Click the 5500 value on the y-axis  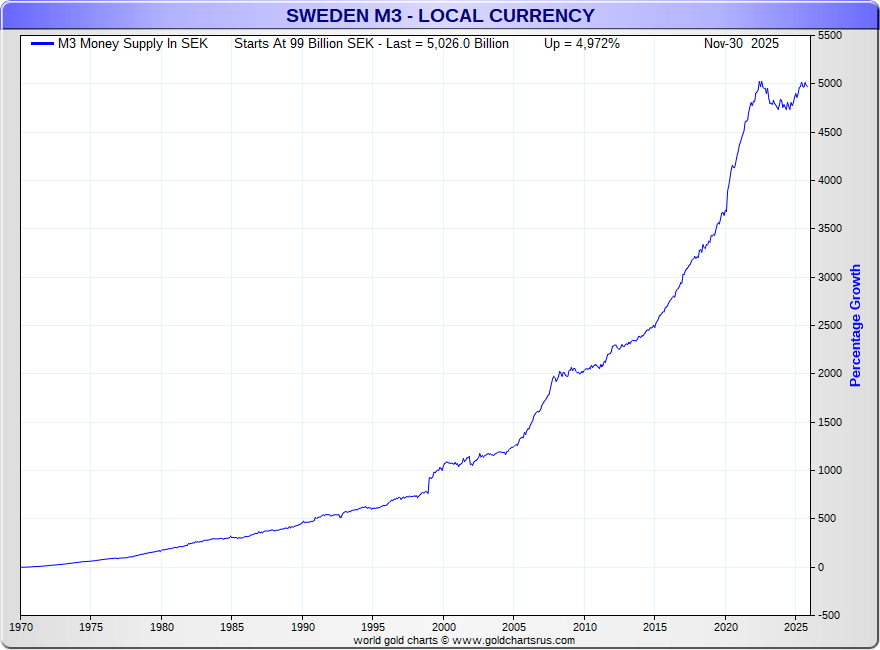coord(830,35)
